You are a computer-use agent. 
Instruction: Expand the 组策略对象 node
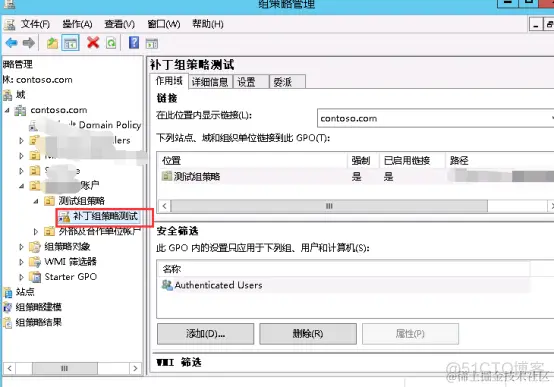point(21,247)
